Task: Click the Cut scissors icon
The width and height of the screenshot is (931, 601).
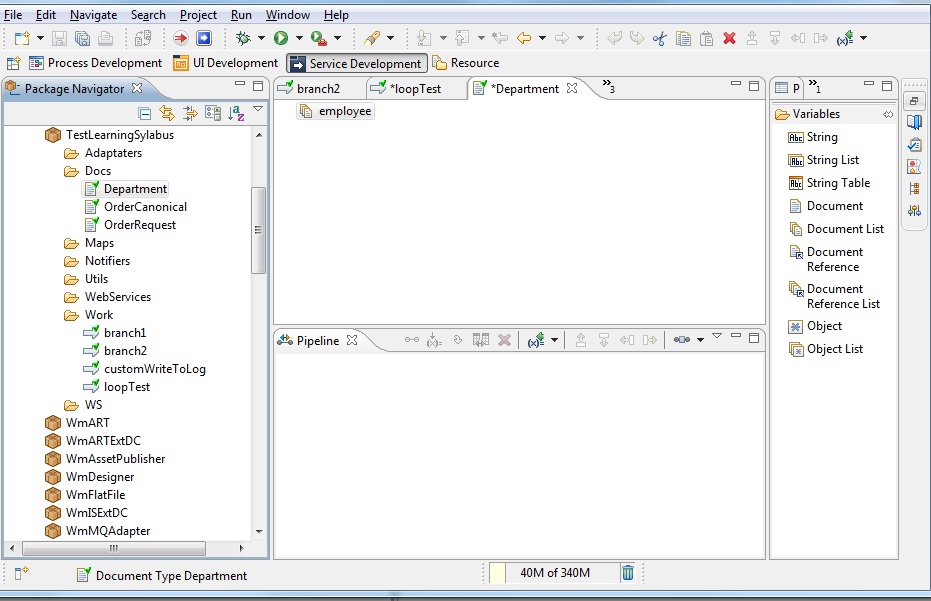Action: point(659,39)
